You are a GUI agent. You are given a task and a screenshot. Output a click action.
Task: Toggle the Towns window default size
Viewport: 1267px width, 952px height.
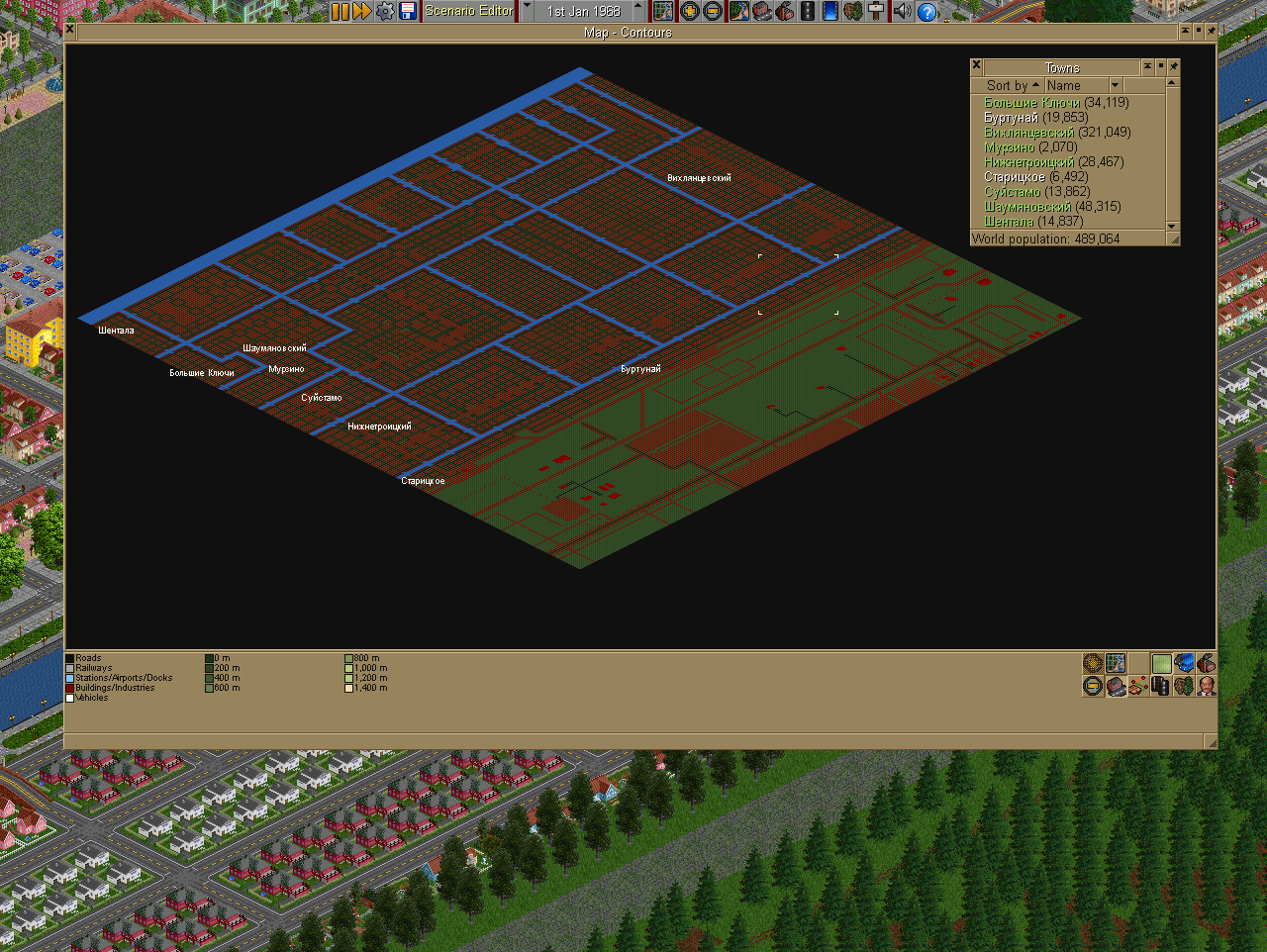(x=1160, y=66)
